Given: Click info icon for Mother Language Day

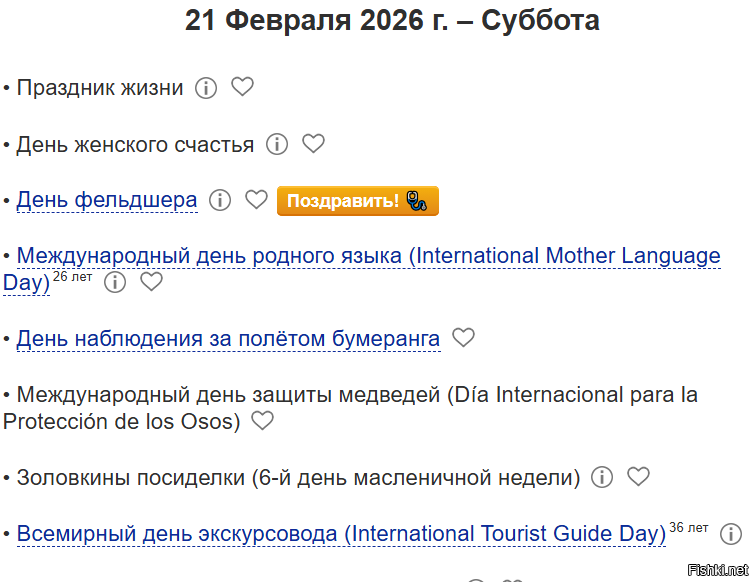Looking at the screenshot, I should (x=116, y=282).
